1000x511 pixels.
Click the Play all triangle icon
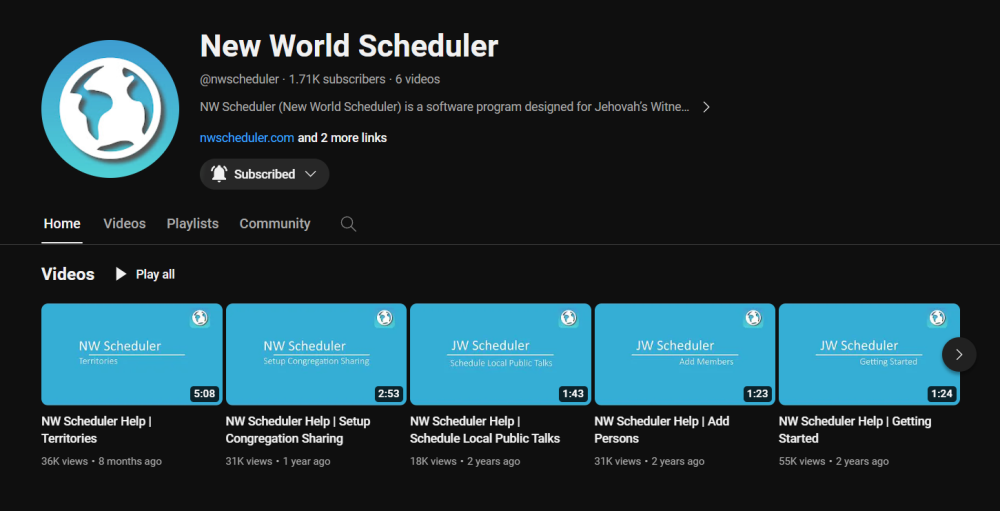click(x=121, y=274)
